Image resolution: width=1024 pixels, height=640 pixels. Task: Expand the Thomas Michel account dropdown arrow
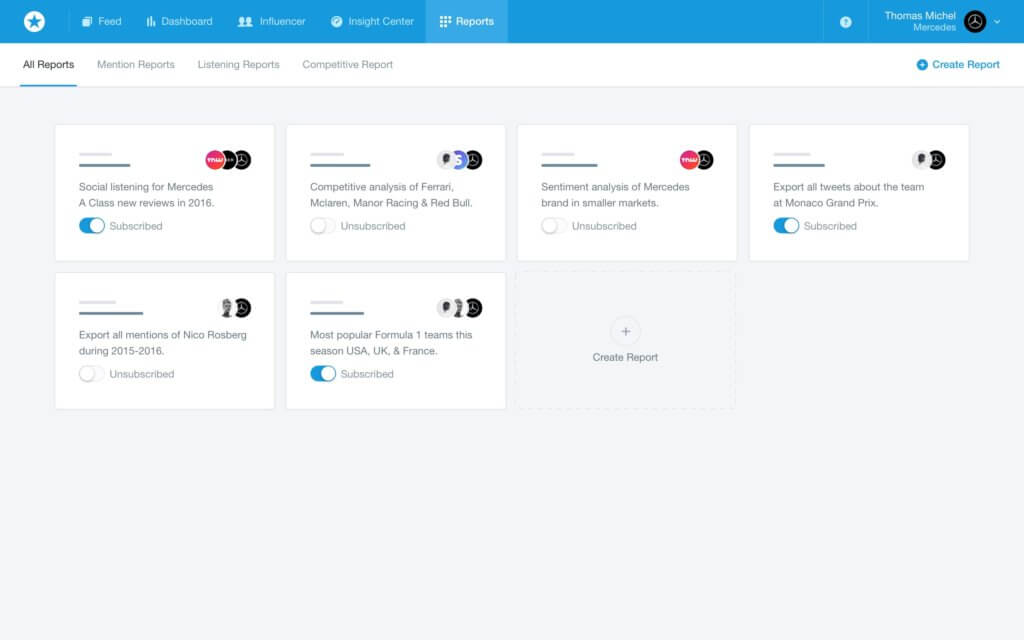tap(997, 22)
